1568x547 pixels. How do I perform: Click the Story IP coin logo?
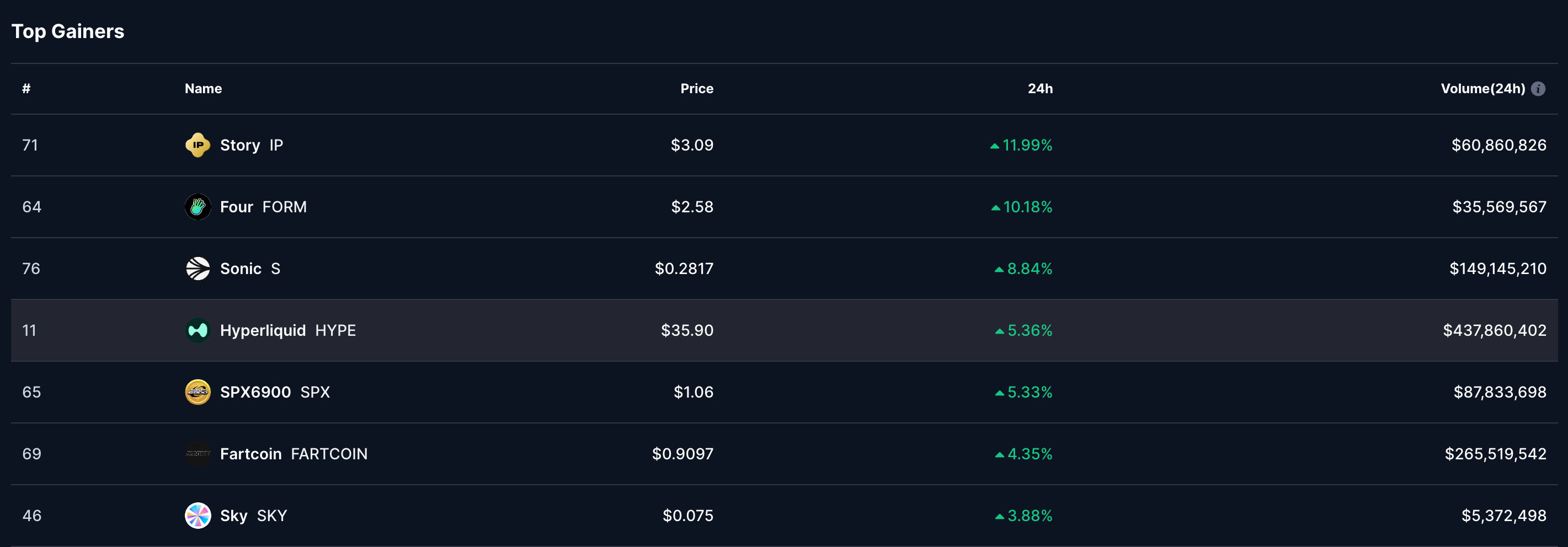(198, 145)
